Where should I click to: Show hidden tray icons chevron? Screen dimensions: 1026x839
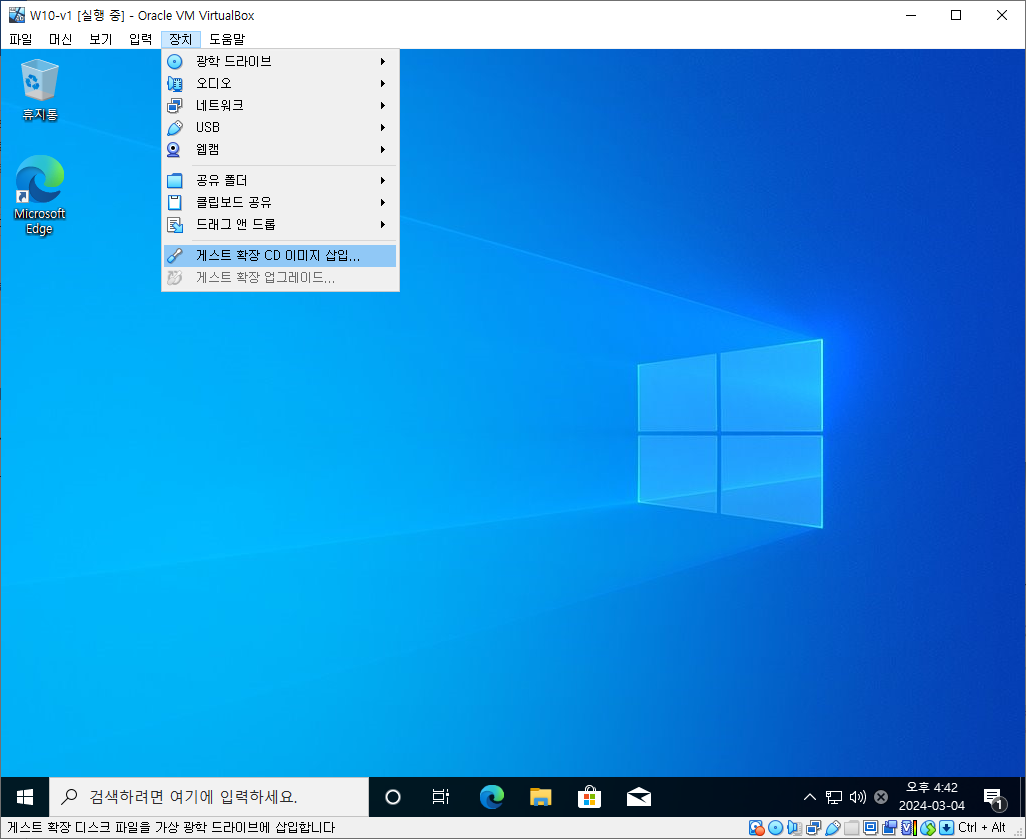(809, 797)
